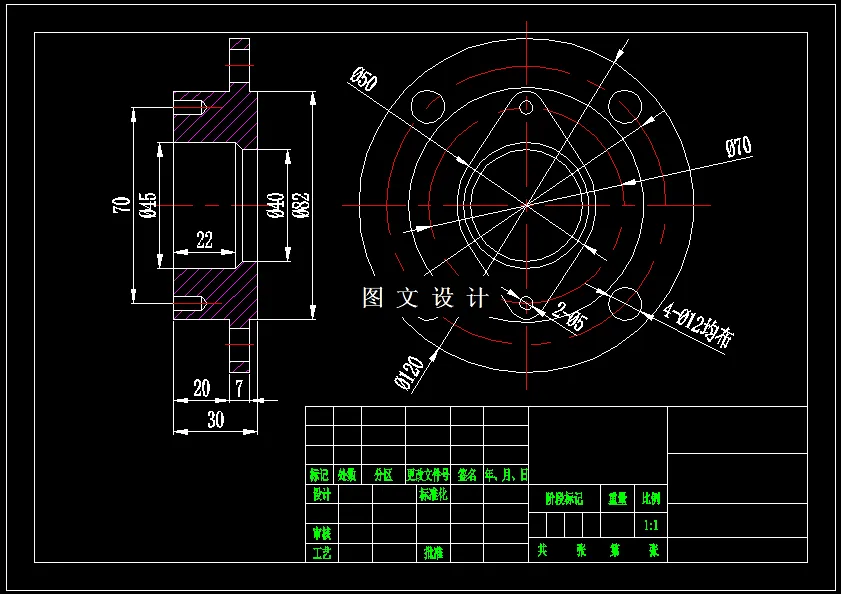This screenshot has height=594, width=841.
Task: Select the vertical 70 dimension text
Action: (122, 205)
